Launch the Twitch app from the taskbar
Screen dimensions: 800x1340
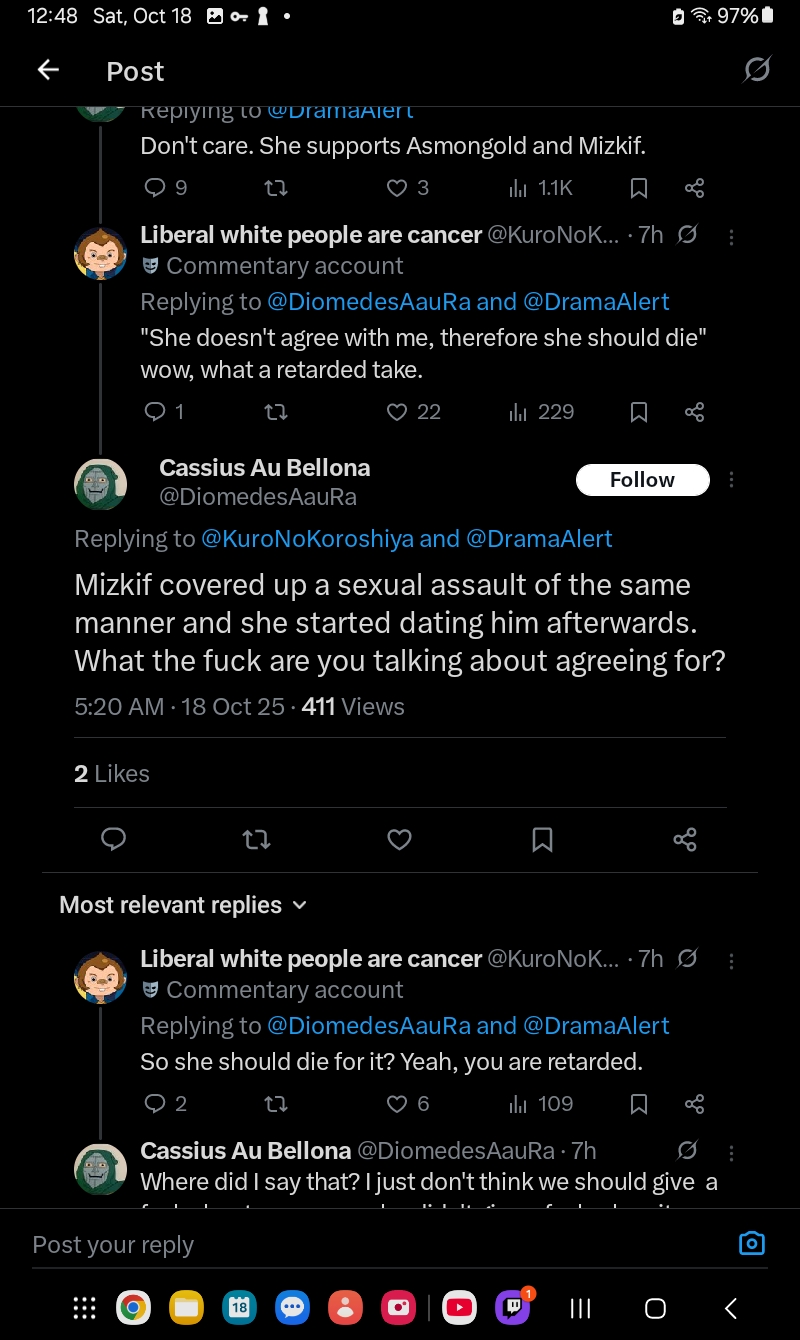click(513, 1307)
